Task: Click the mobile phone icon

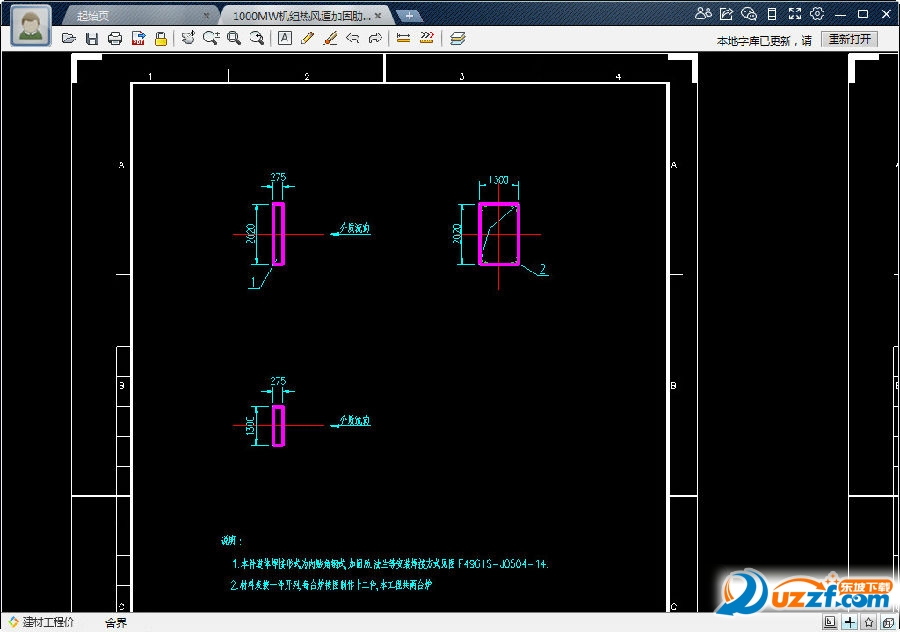Action: [x=772, y=14]
